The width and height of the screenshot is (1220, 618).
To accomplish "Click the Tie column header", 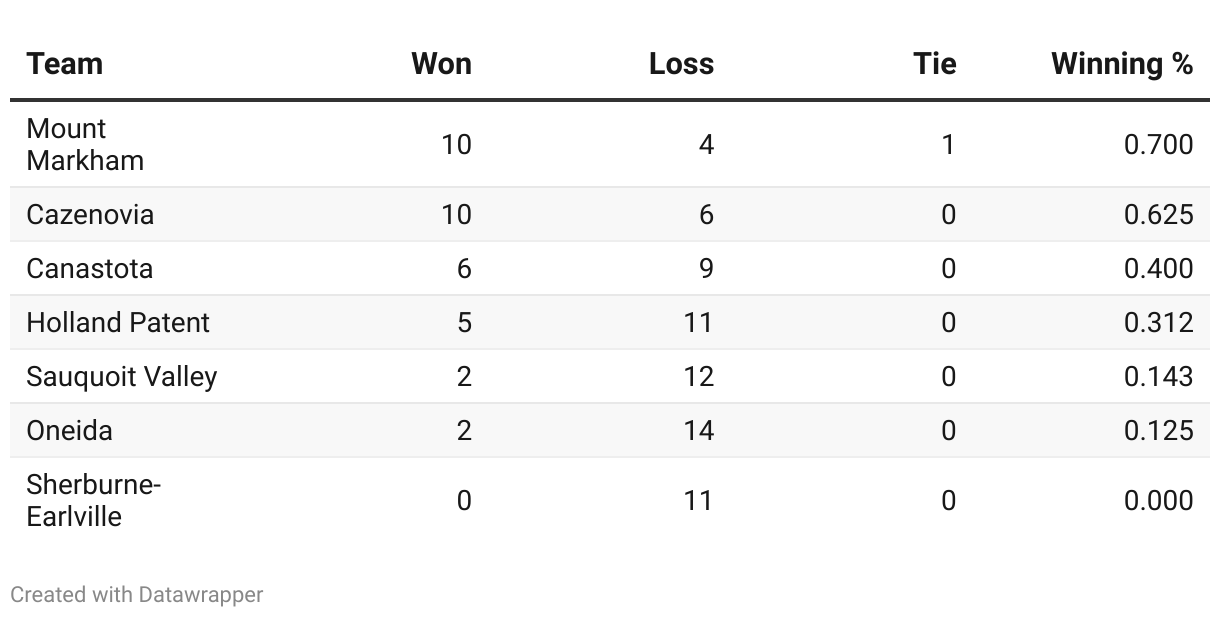I will click(934, 64).
